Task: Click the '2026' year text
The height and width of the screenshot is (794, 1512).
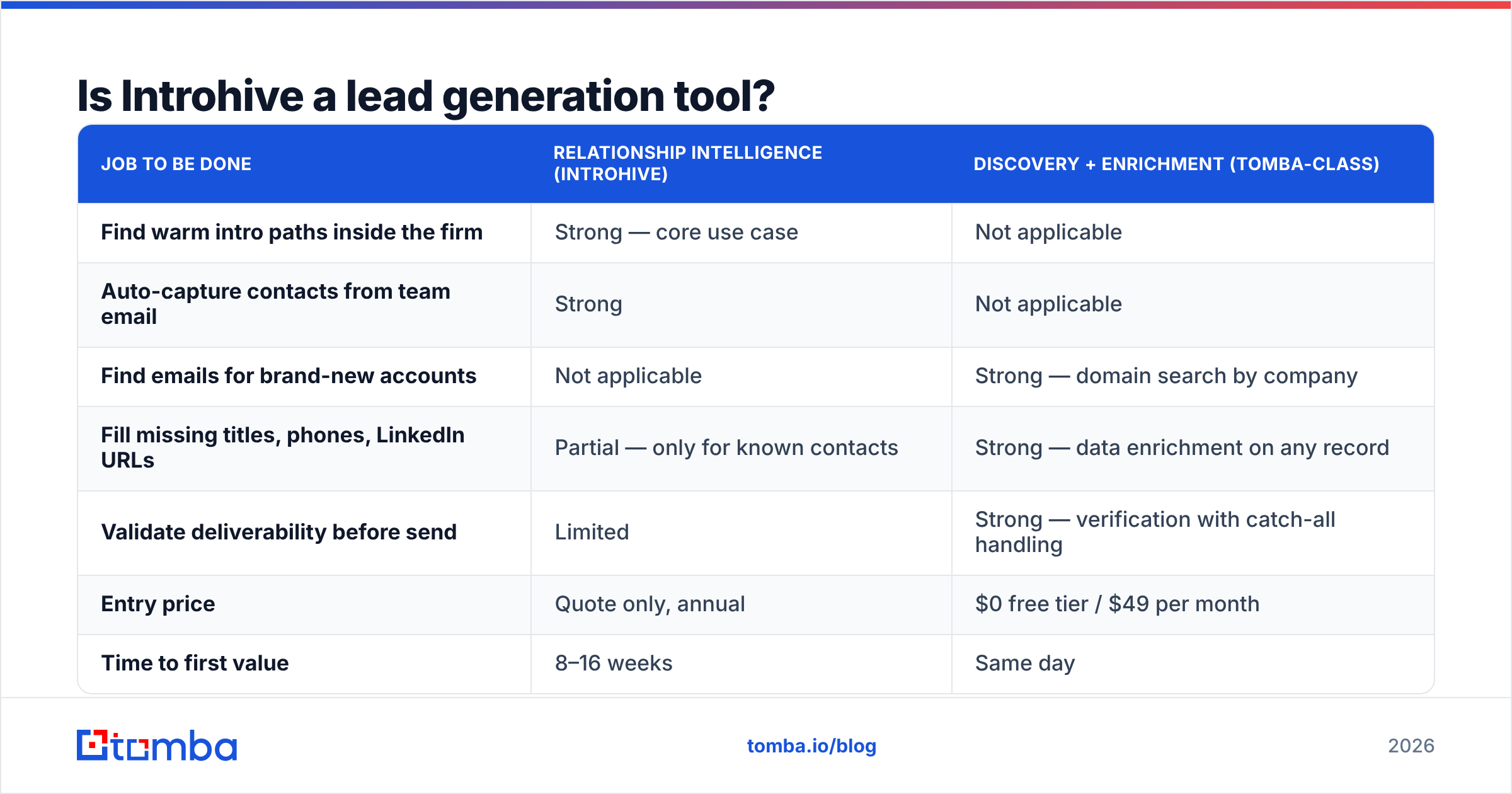Action: [x=1411, y=746]
